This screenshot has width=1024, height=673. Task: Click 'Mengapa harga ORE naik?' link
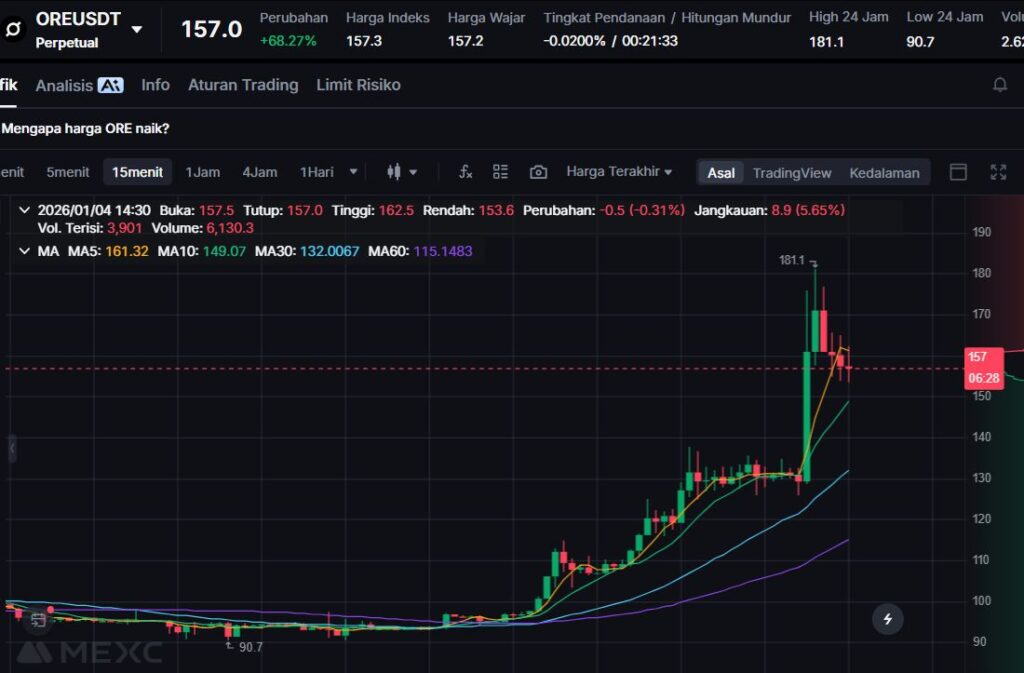85,128
